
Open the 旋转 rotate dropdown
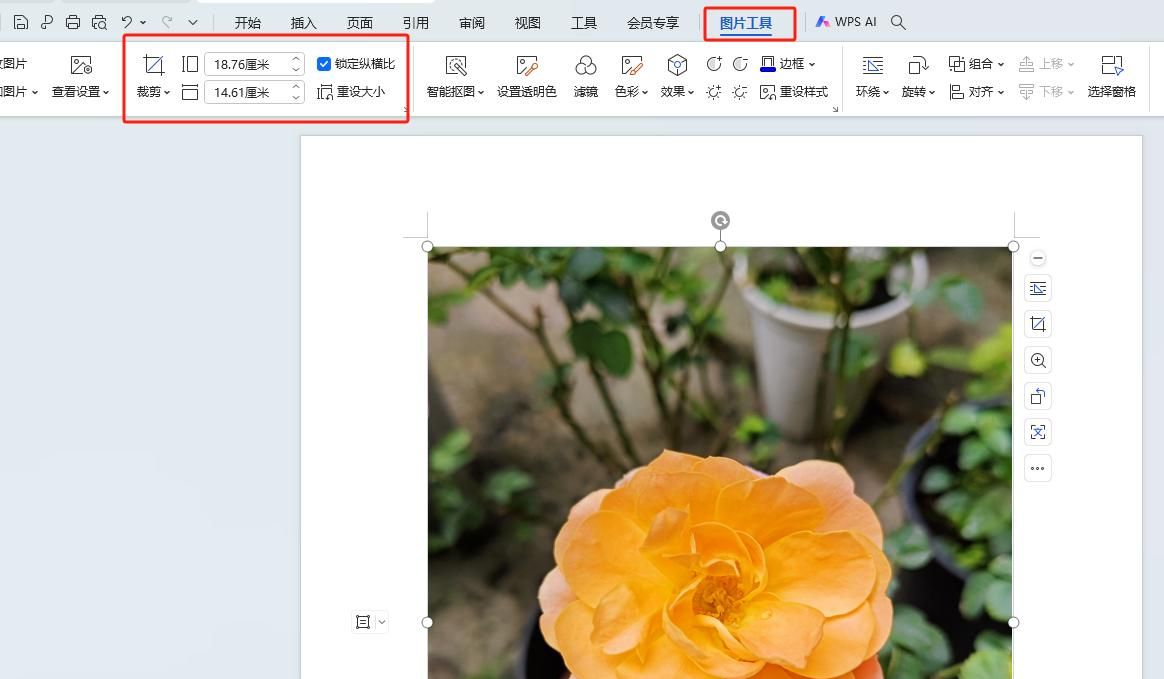(918, 77)
